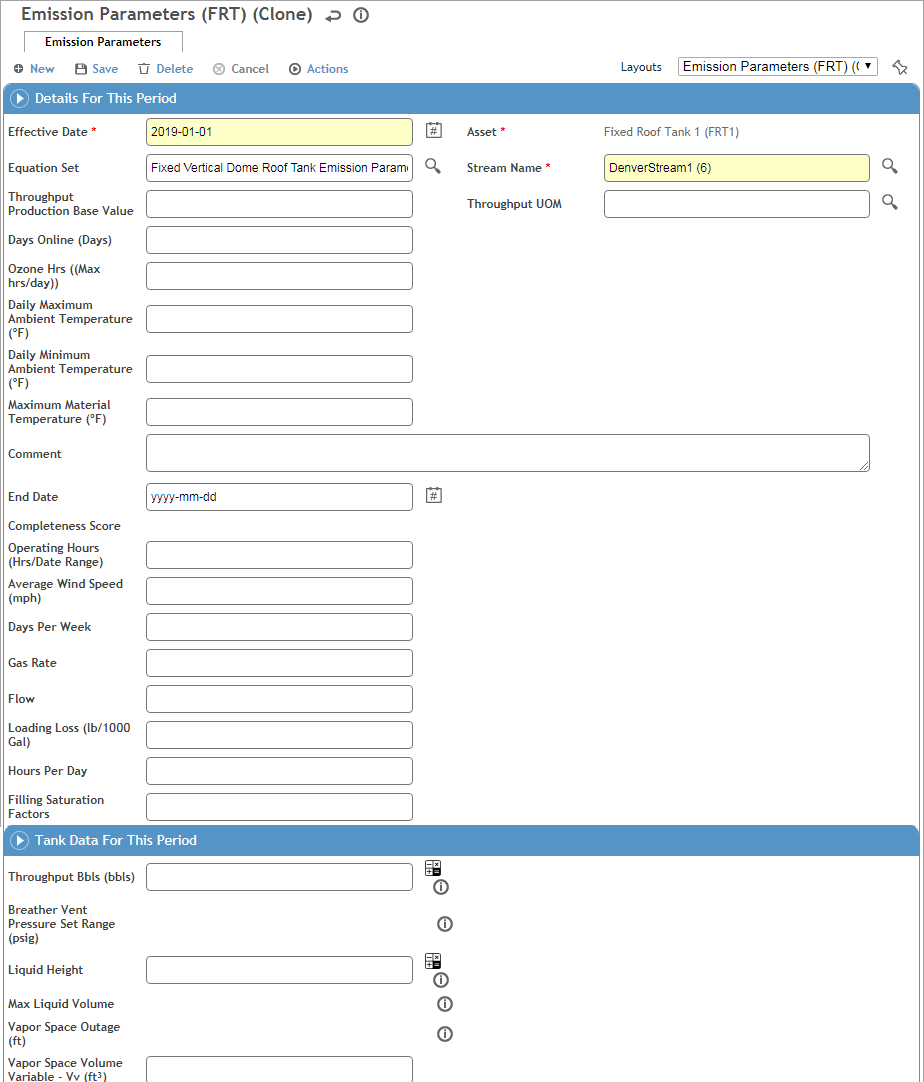Focus the Gas Rate field
The width and height of the screenshot is (924, 1082).
[279, 663]
